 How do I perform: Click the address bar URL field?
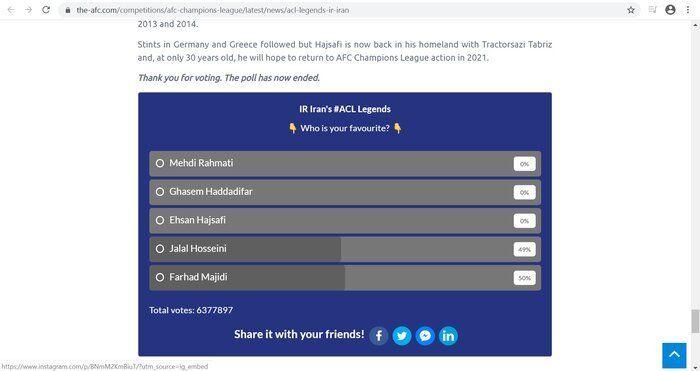[348, 10]
